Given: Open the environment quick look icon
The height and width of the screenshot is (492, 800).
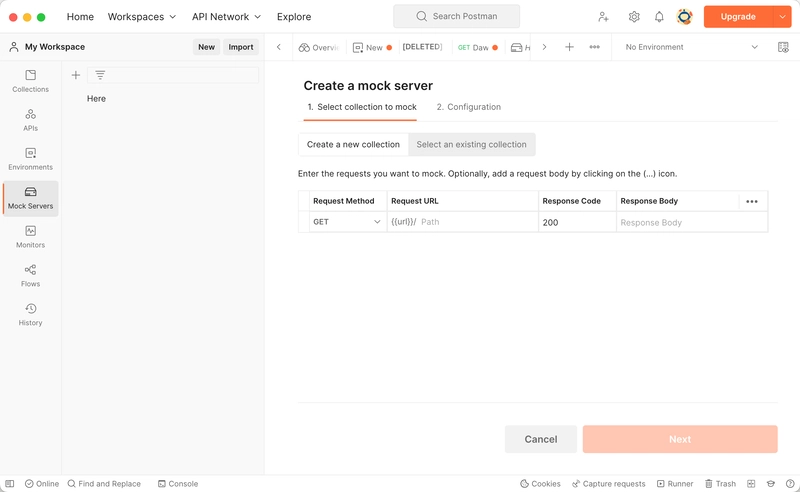Looking at the screenshot, I should pos(783,47).
